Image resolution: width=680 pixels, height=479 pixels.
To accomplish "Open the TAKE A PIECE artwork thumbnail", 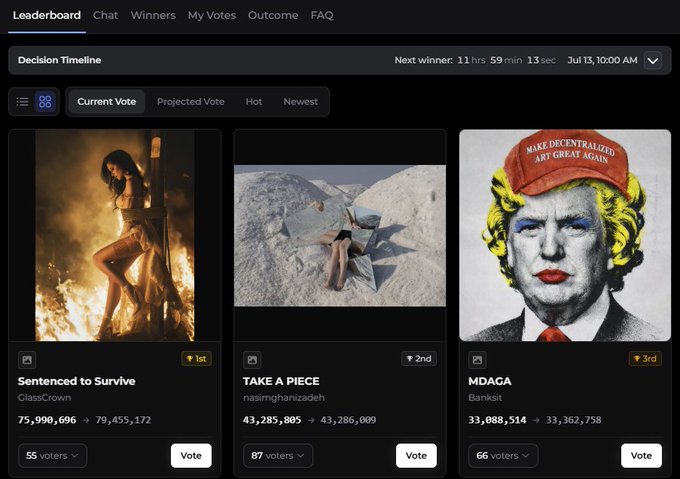I will [x=340, y=235].
